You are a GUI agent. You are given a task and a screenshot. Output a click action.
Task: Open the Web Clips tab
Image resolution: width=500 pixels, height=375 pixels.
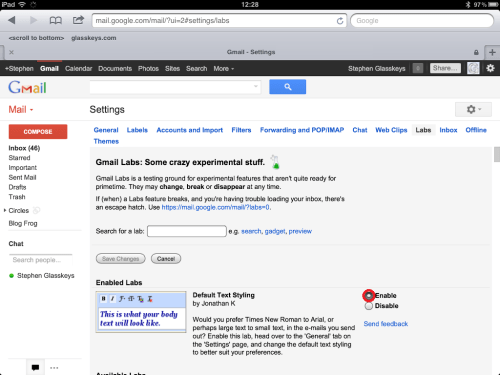391,130
